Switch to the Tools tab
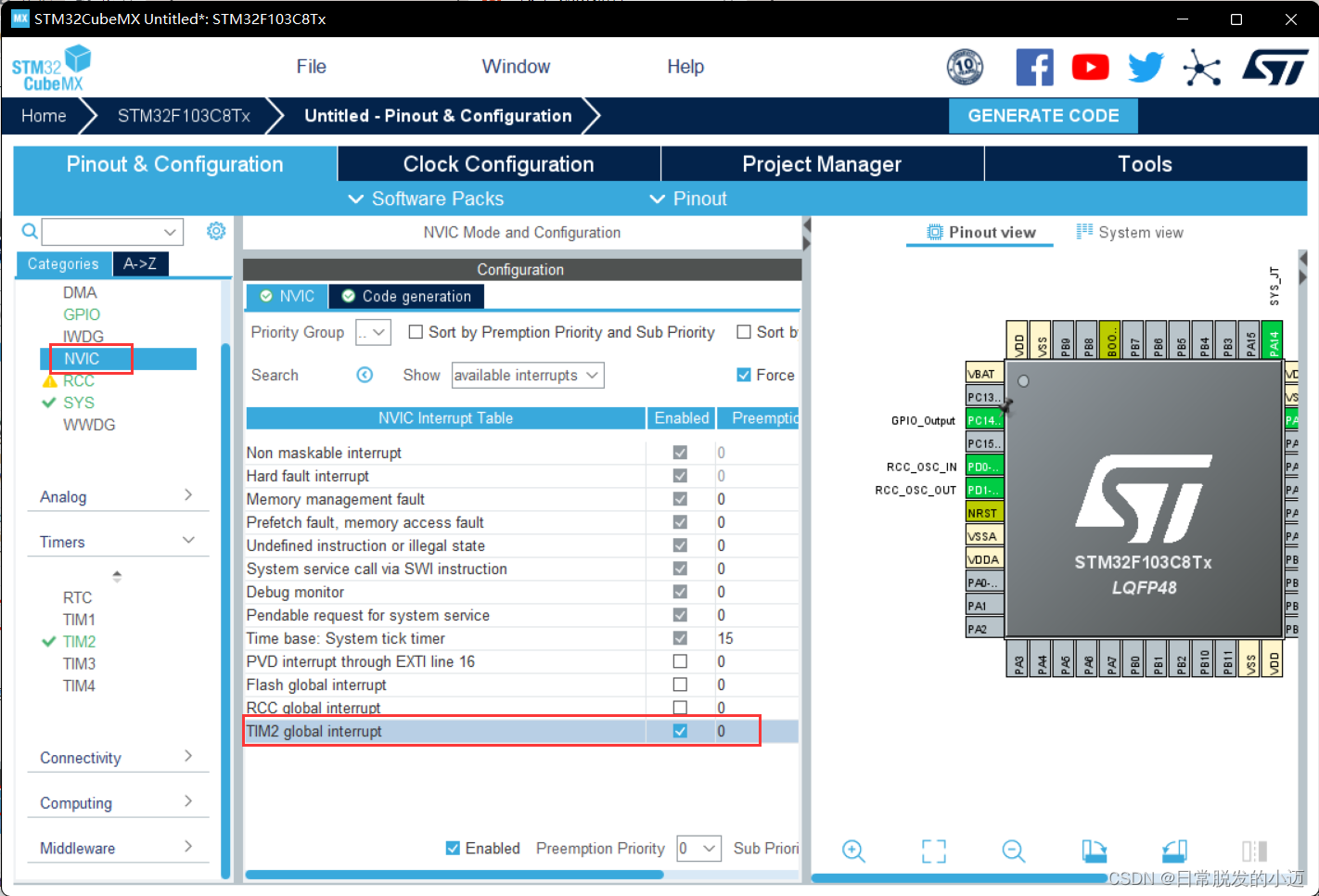Image resolution: width=1319 pixels, height=896 pixels. pos(1146,164)
